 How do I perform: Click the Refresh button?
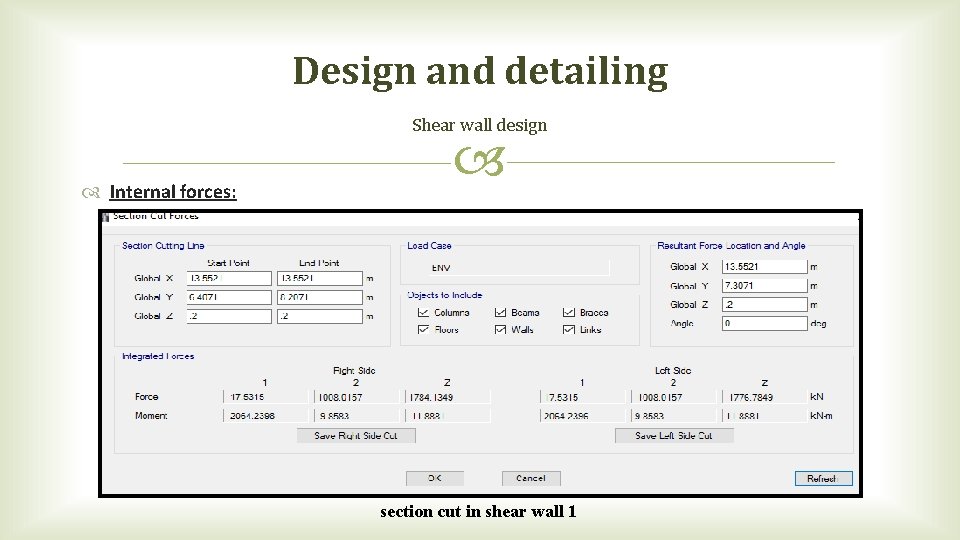click(x=823, y=478)
